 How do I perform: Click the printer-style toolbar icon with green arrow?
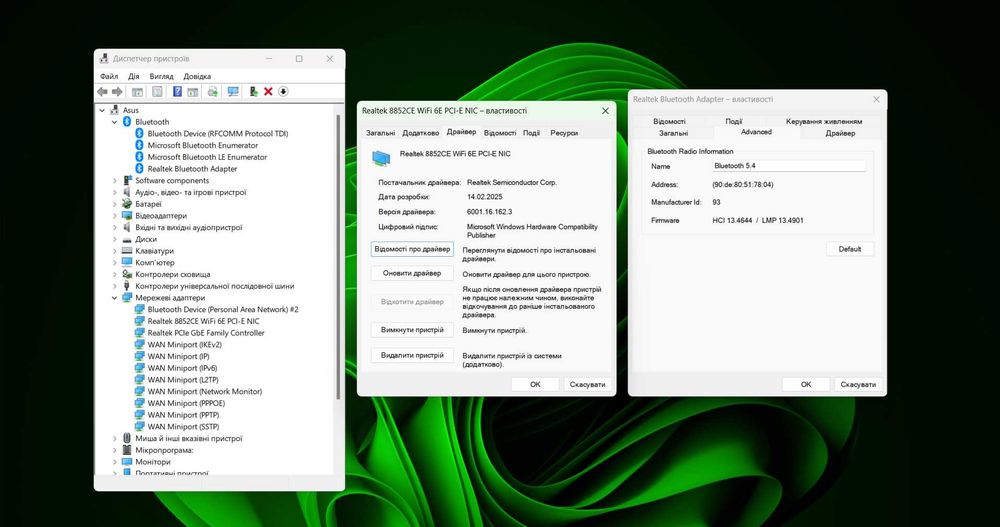[x=212, y=92]
